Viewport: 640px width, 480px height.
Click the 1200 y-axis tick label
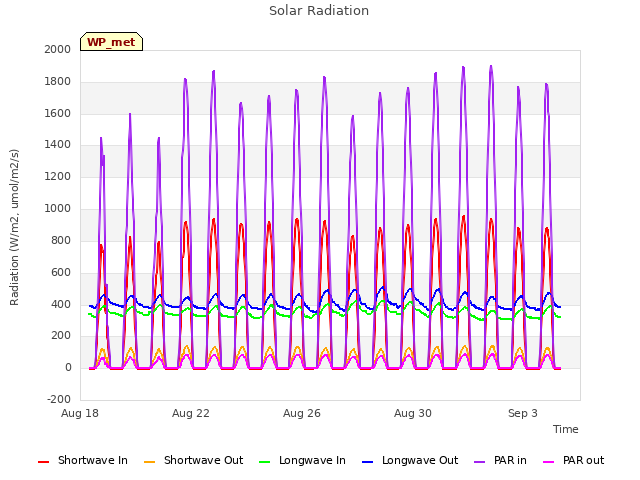58,177
